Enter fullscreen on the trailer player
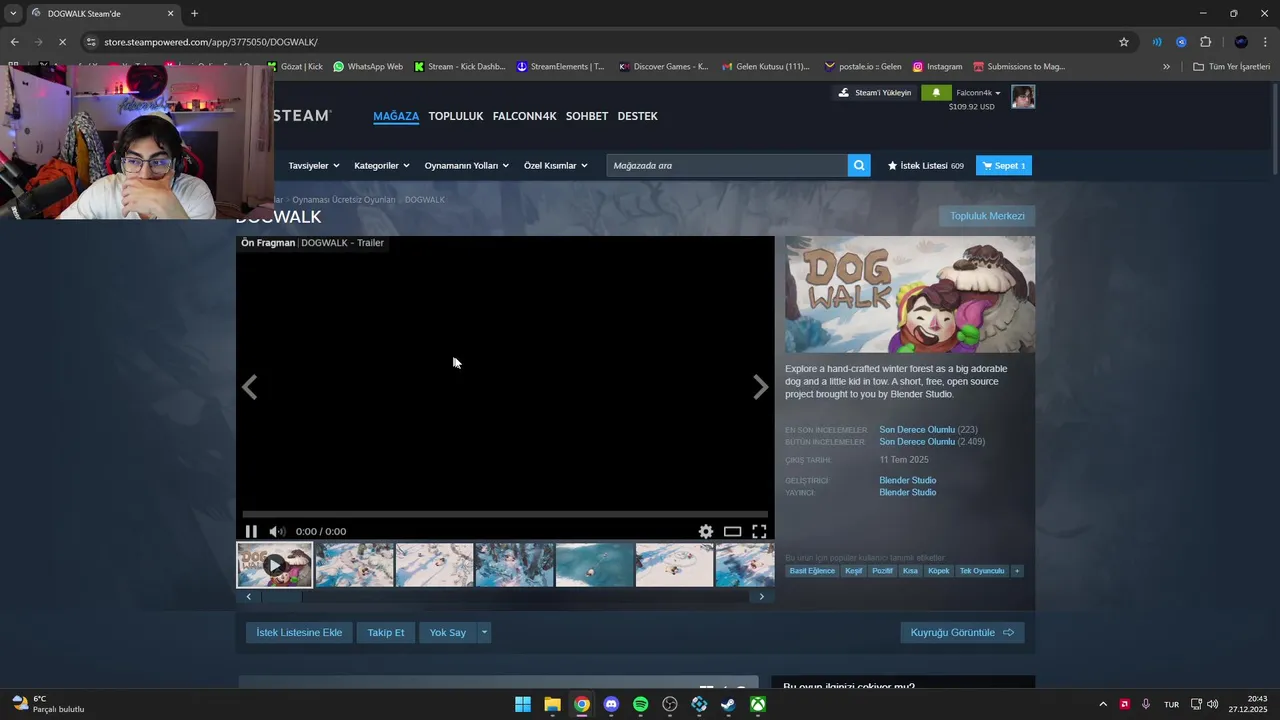This screenshot has width=1280, height=720. click(759, 532)
